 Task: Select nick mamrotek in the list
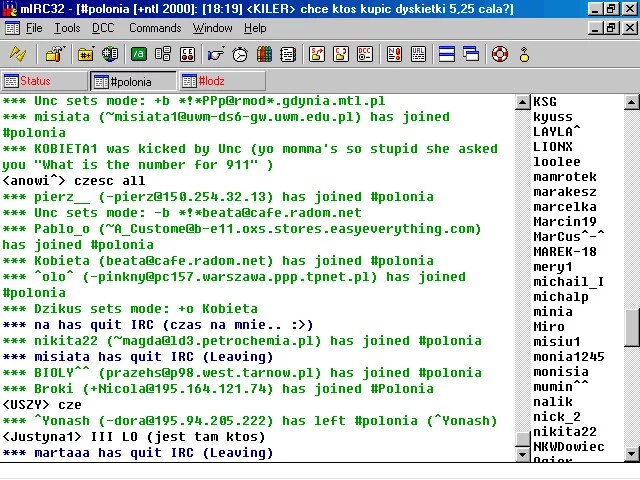click(564, 177)
